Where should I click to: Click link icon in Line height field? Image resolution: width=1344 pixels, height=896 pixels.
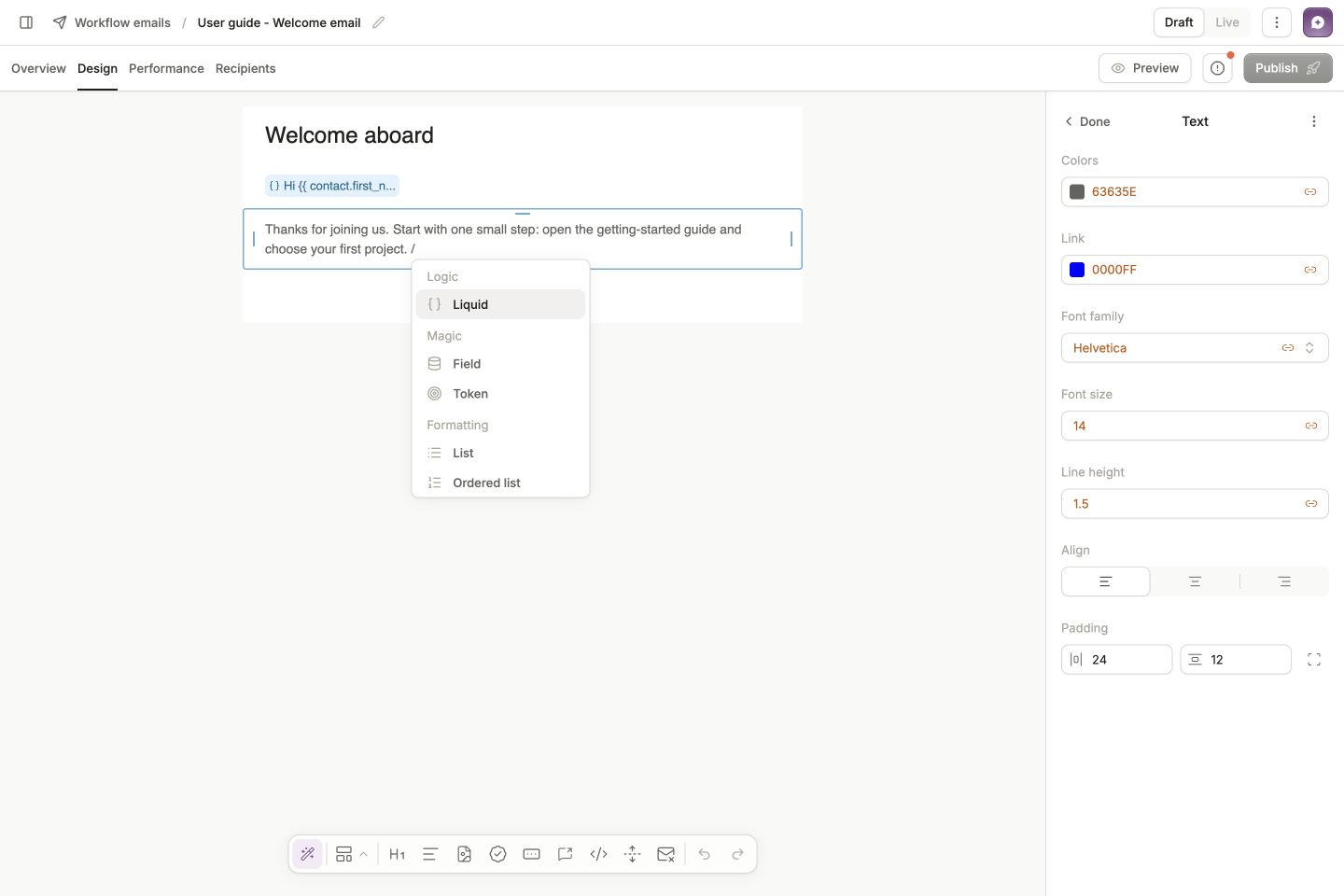[1311, 504]
